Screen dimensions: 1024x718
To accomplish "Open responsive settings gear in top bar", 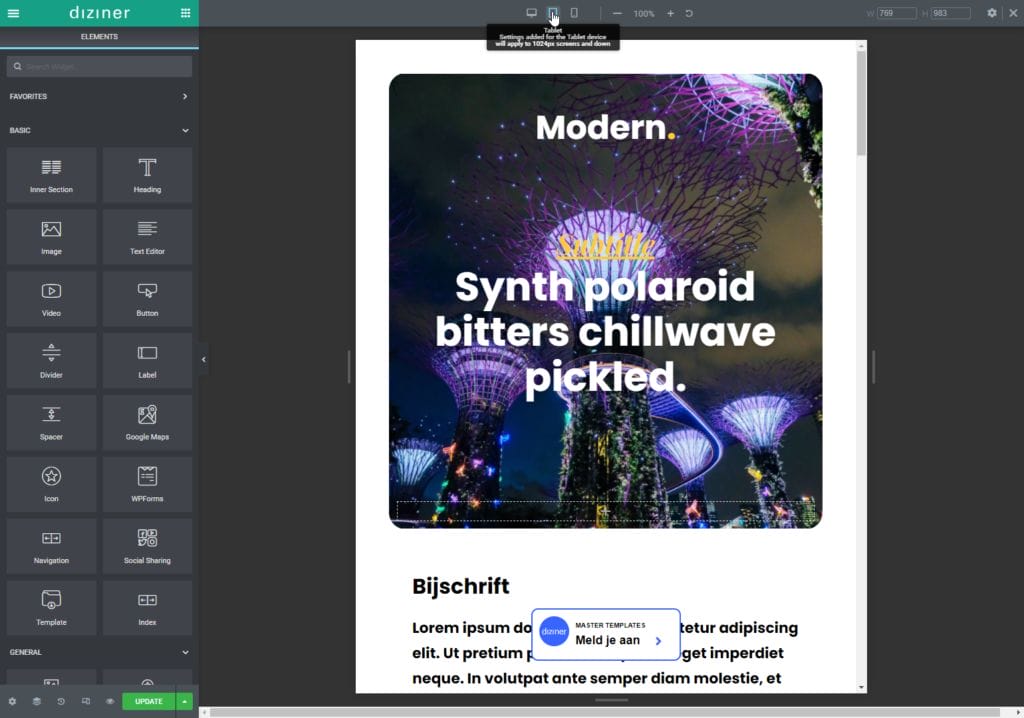I will click(x=992, y=13).
